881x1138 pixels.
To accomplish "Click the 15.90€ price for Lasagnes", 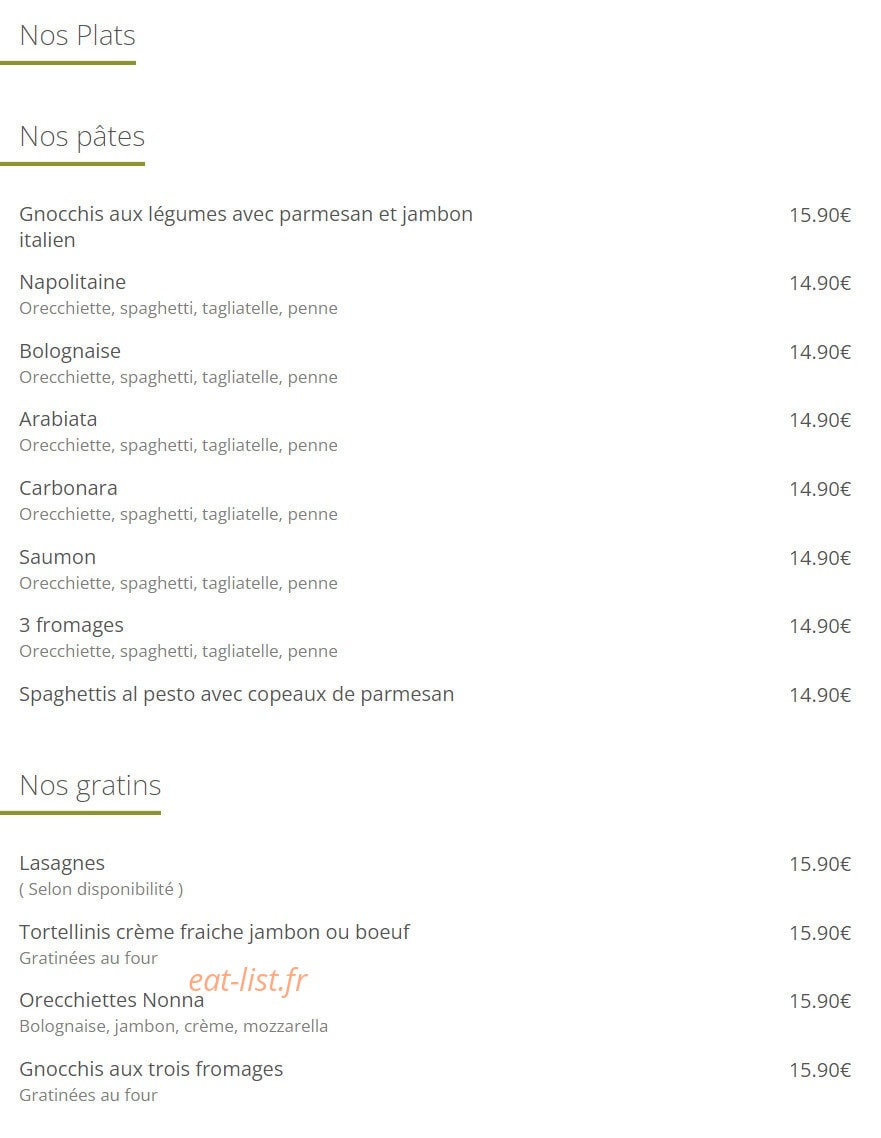I will point(820,864).
